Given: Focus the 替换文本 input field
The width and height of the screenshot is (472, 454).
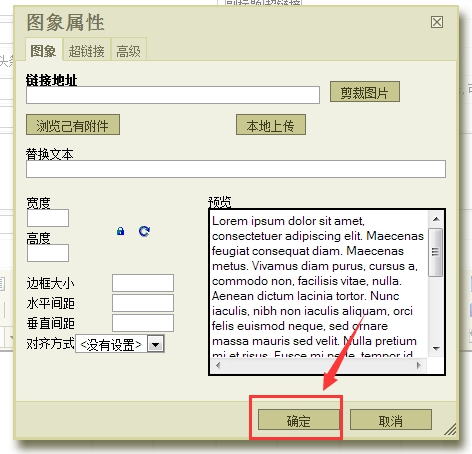Looking at the screenshot, I should (236, 169).
